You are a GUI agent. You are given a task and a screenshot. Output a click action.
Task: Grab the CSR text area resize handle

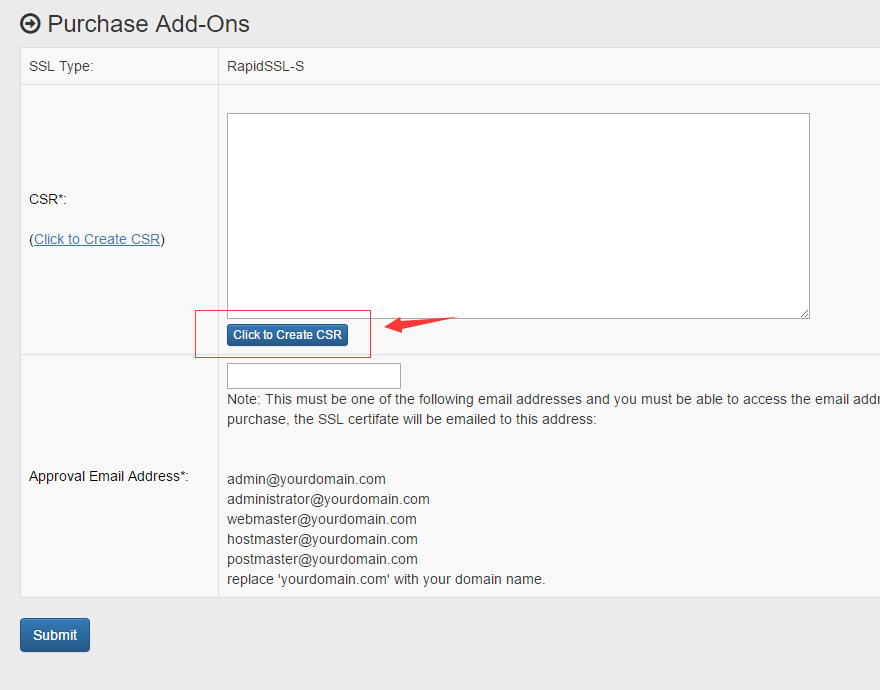[x=804, y=313]
